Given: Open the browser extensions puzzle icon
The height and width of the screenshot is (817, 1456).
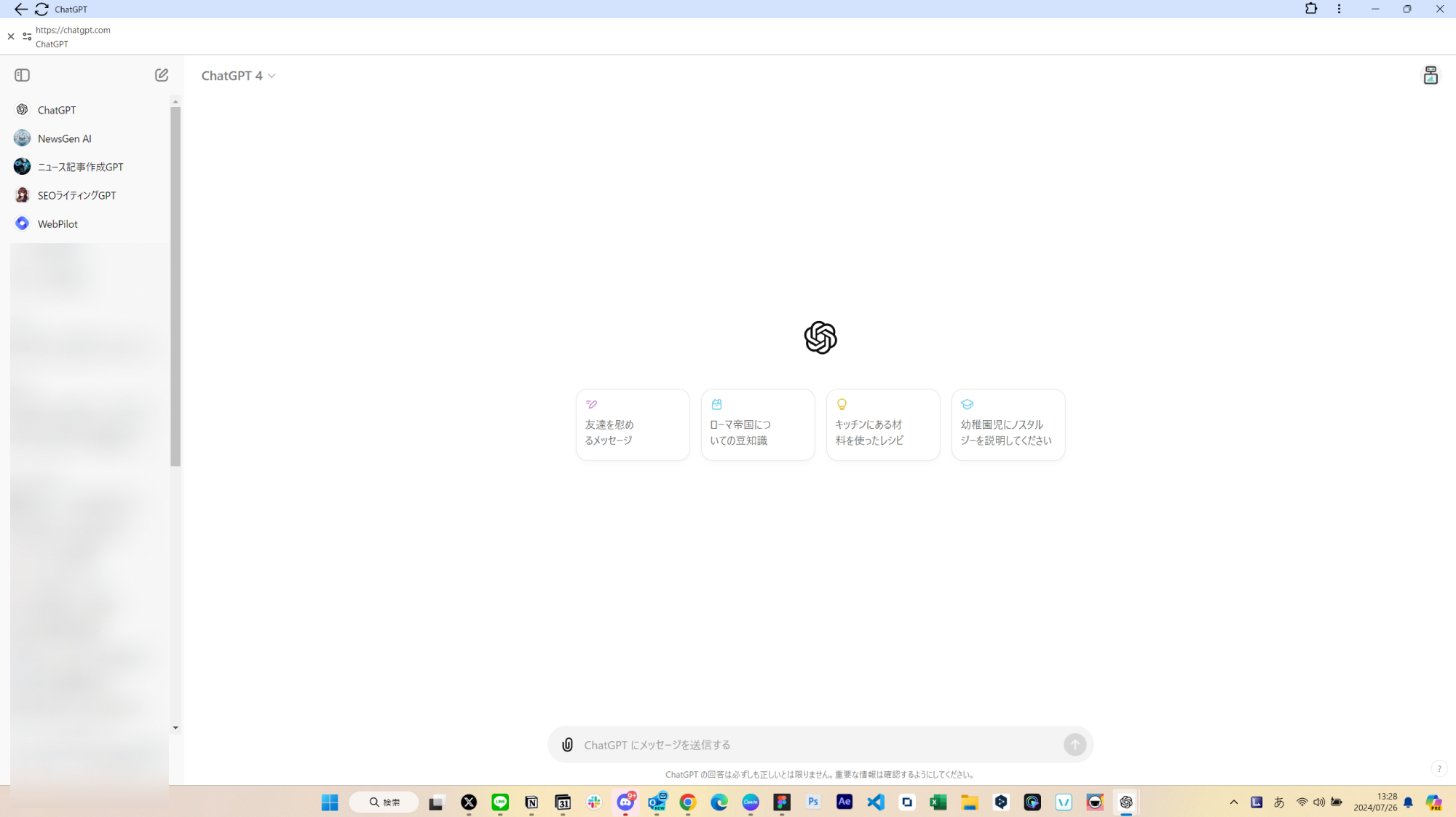Looking at the screenshot, I should [1310, 9].
